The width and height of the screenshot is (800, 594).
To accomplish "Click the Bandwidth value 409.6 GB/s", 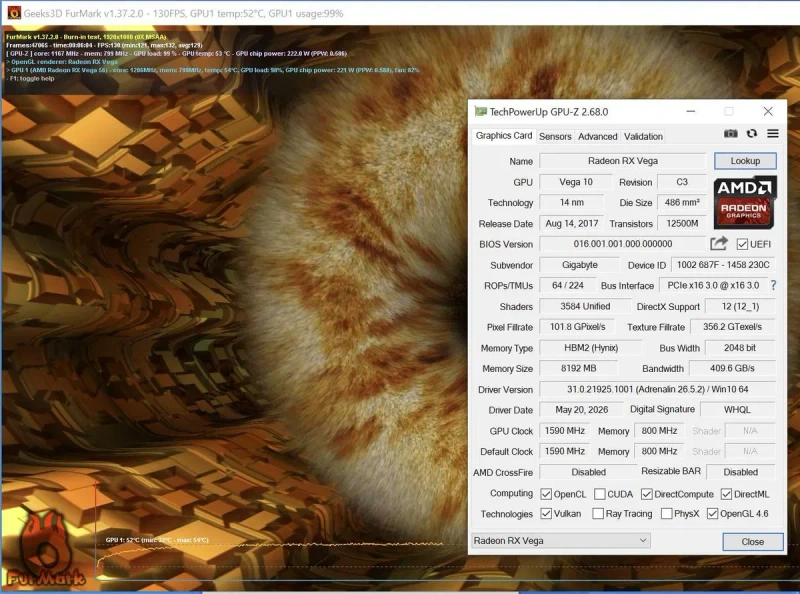I will (732, 368).
